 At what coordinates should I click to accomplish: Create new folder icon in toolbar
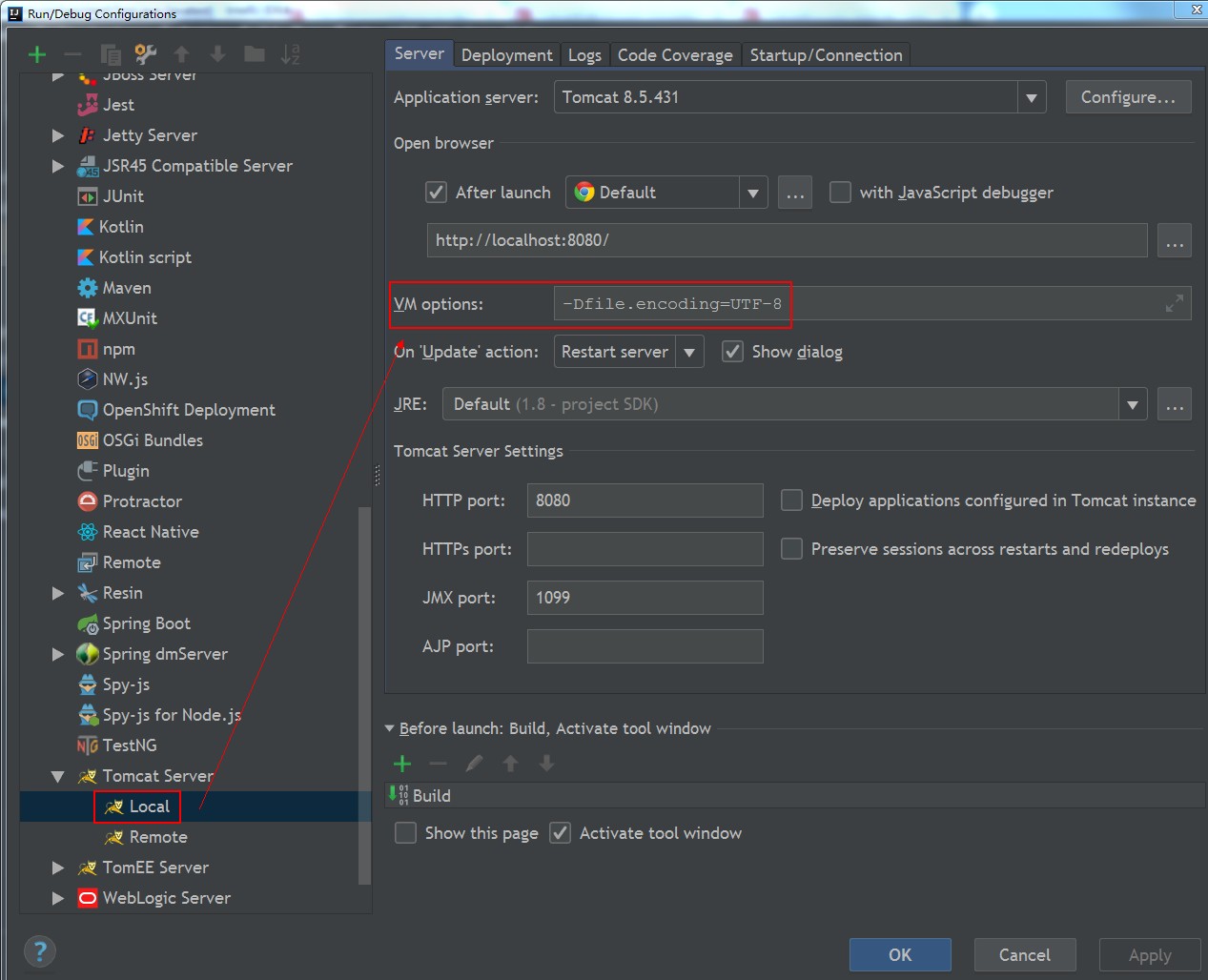click(255, 54)
